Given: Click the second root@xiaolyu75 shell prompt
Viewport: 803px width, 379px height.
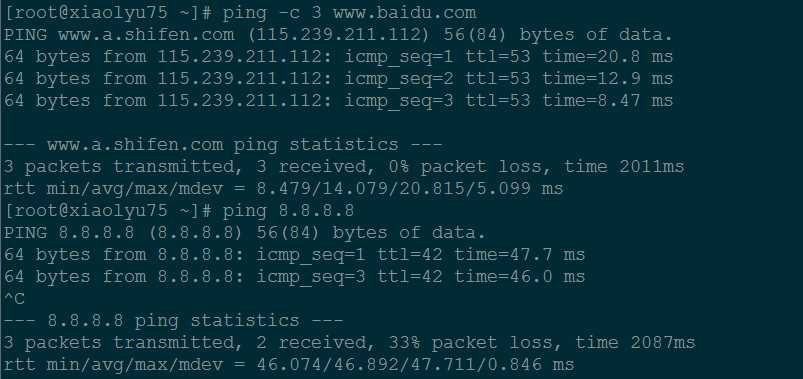Looking at the screenshot, I should pos(108,211).
